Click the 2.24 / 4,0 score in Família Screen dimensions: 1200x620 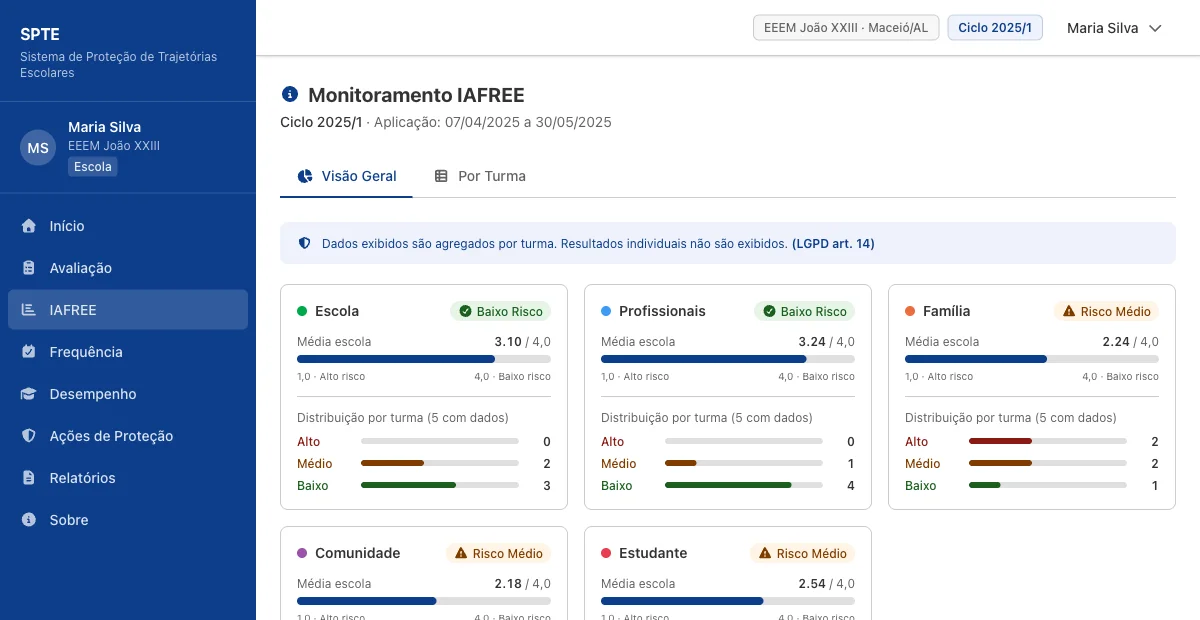tap(1130, 341)
